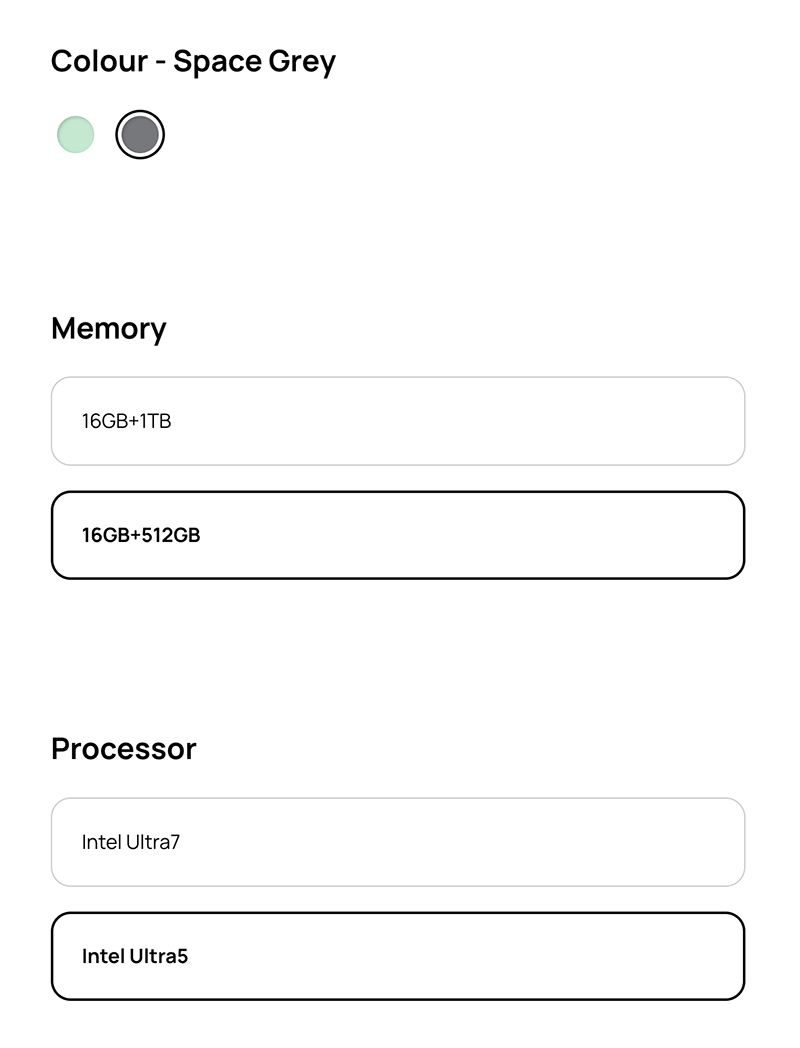Click the "16GB+1TB" text label

(126, 421)
